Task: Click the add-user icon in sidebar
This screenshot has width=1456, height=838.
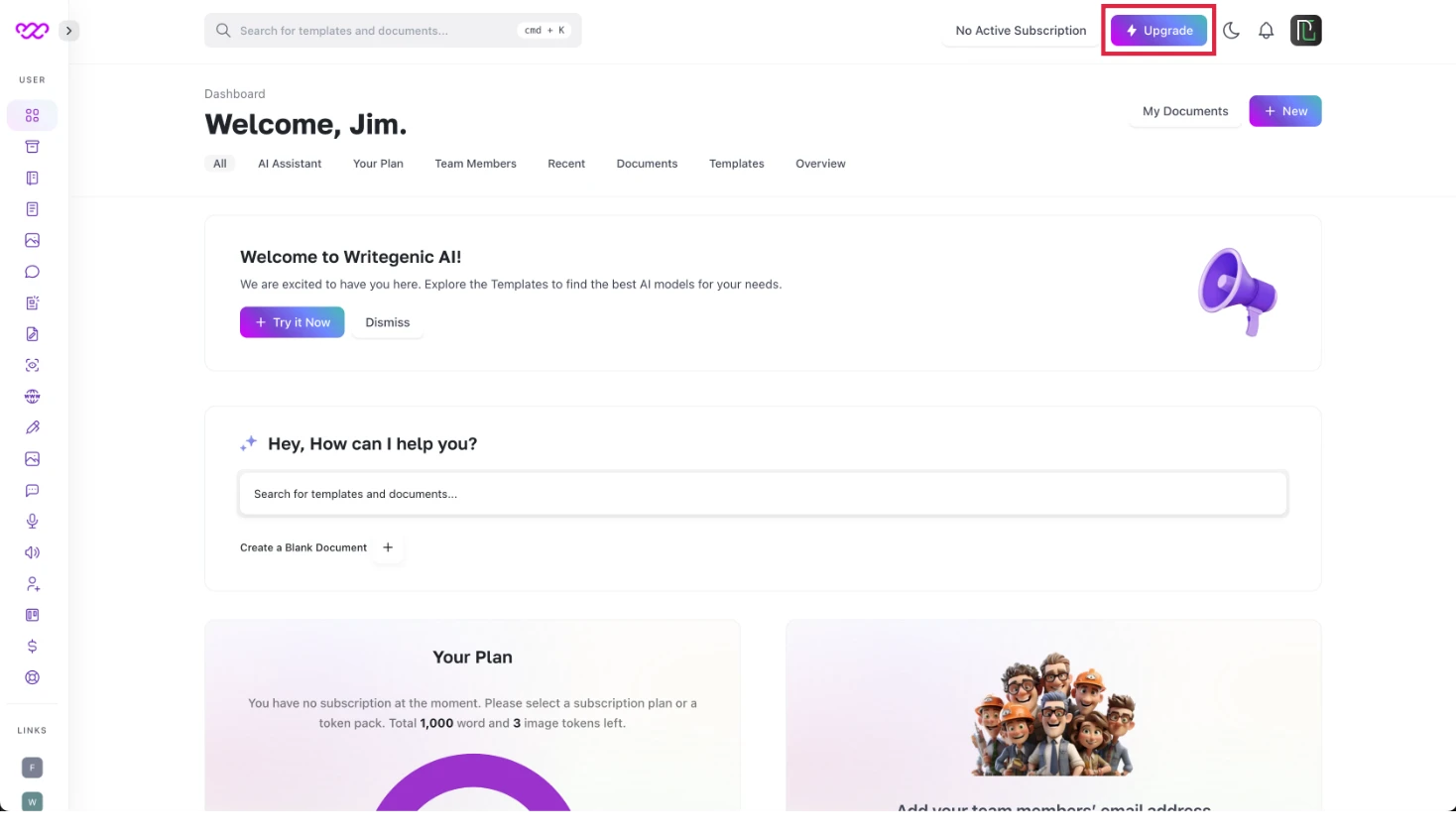Action: tap(32, 584)
